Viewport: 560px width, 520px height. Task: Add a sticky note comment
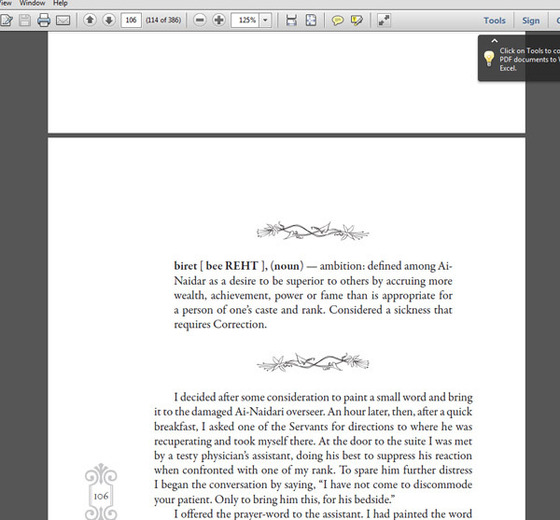click(x=338, y=20)
